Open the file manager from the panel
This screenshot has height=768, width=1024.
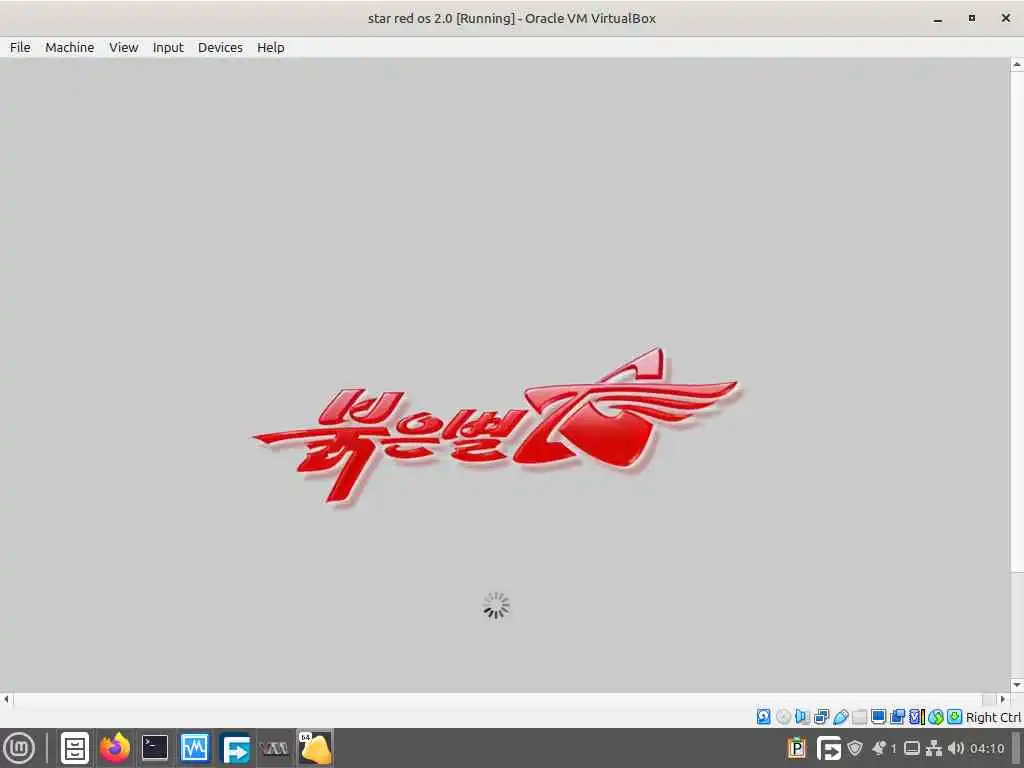pyautogui.click(x=74, y=748)
